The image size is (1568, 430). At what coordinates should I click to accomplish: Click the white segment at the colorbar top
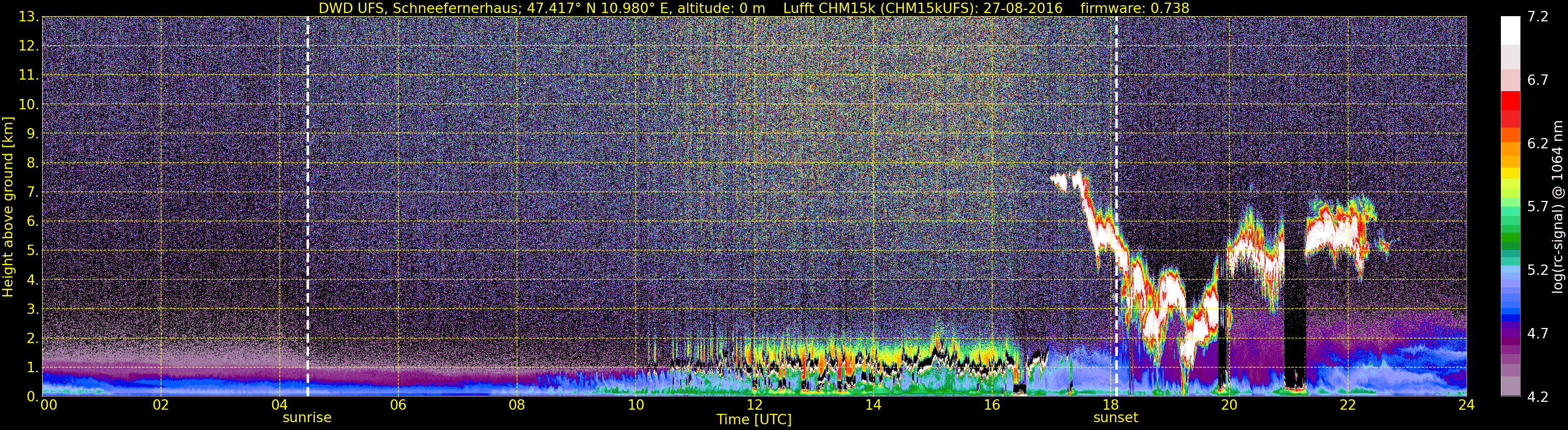click(x=1510, y=30)
